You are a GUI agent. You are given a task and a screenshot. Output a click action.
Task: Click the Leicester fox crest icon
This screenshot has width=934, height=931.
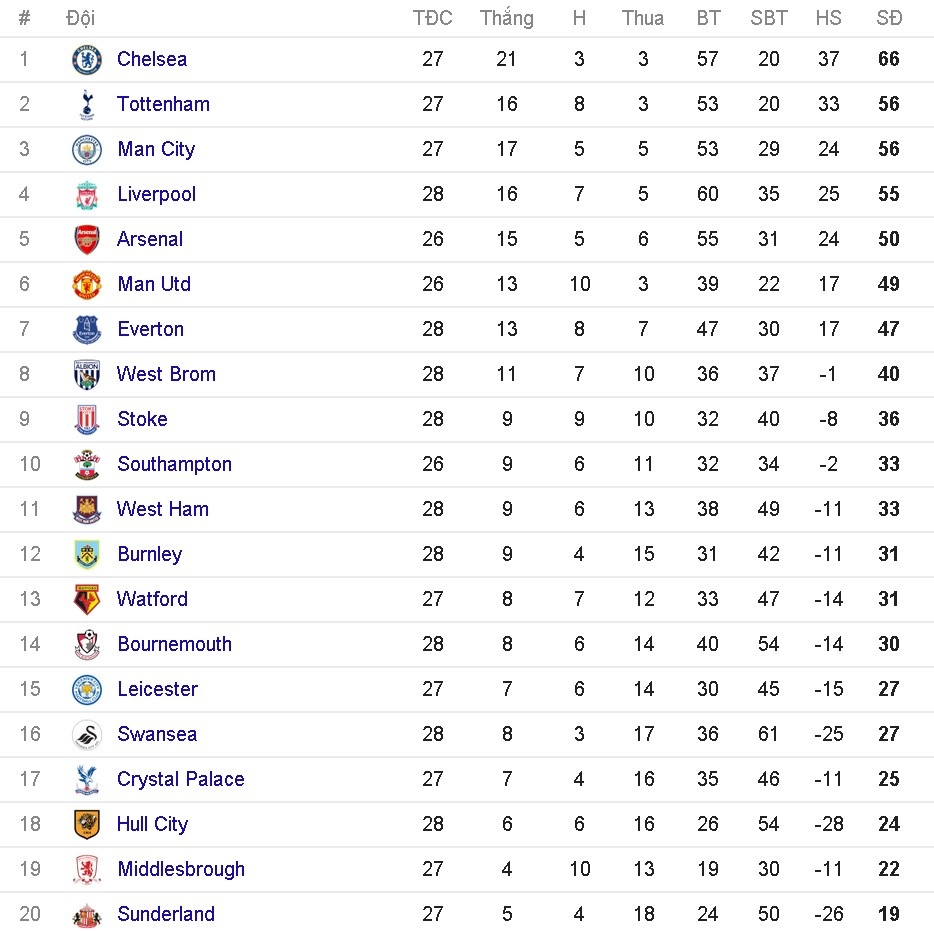pyautogui.click(x=86, y=689)
